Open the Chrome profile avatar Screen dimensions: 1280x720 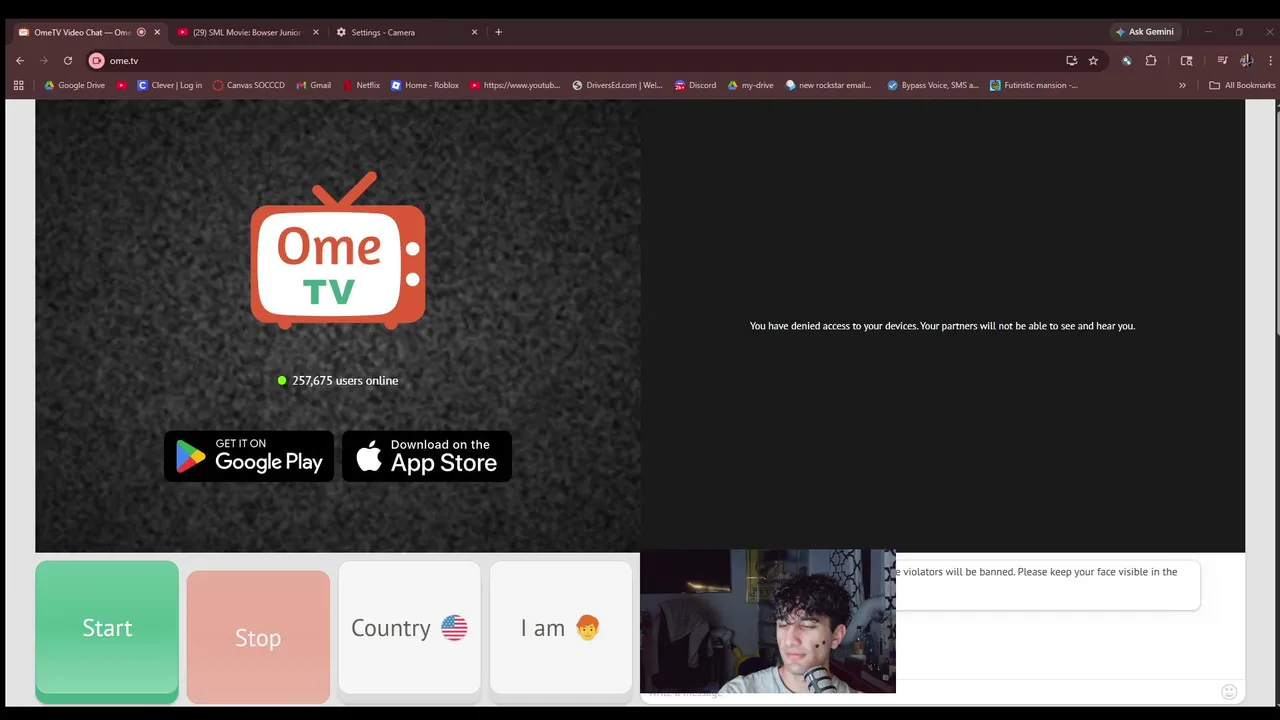click(1247, 61)
